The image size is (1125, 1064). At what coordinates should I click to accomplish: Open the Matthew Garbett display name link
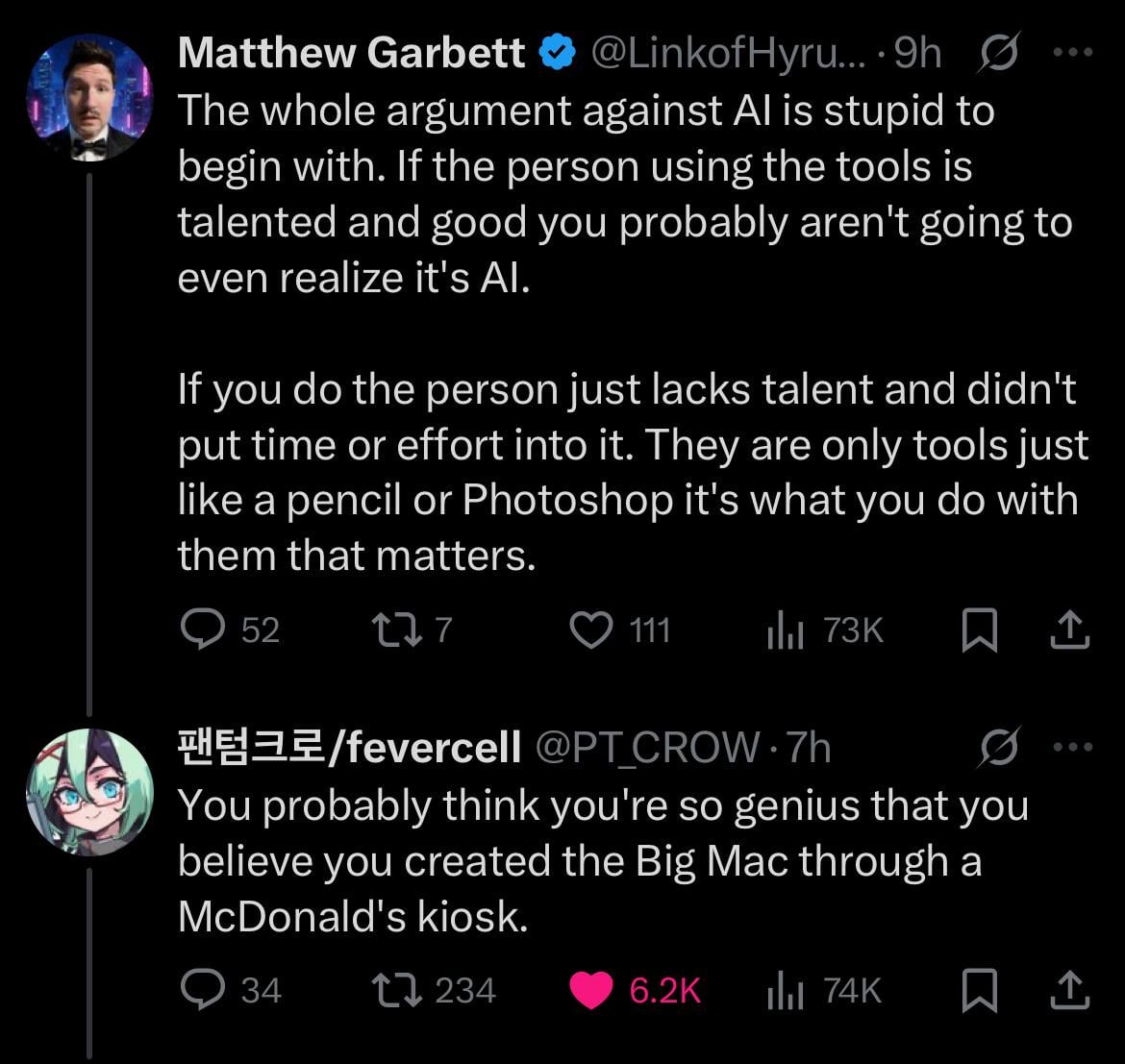[351, 55]
